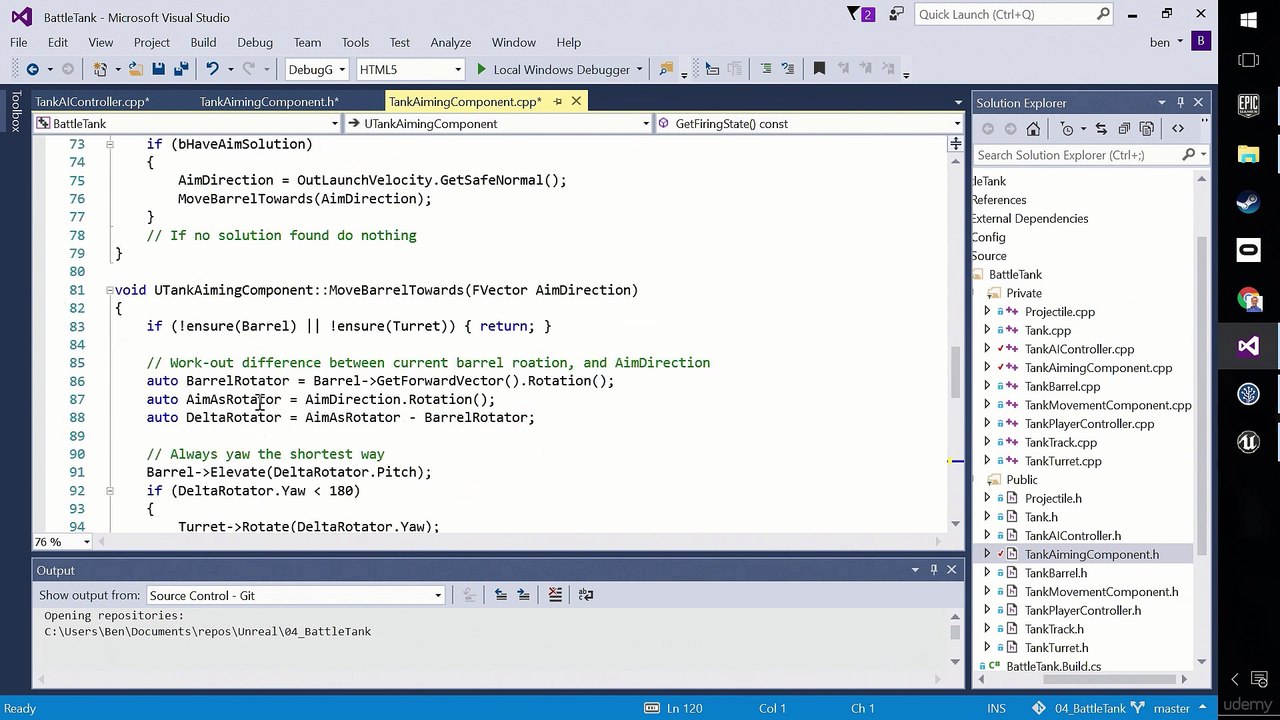
Task: Toggle bookmark on current line
Action: (819, 69)
